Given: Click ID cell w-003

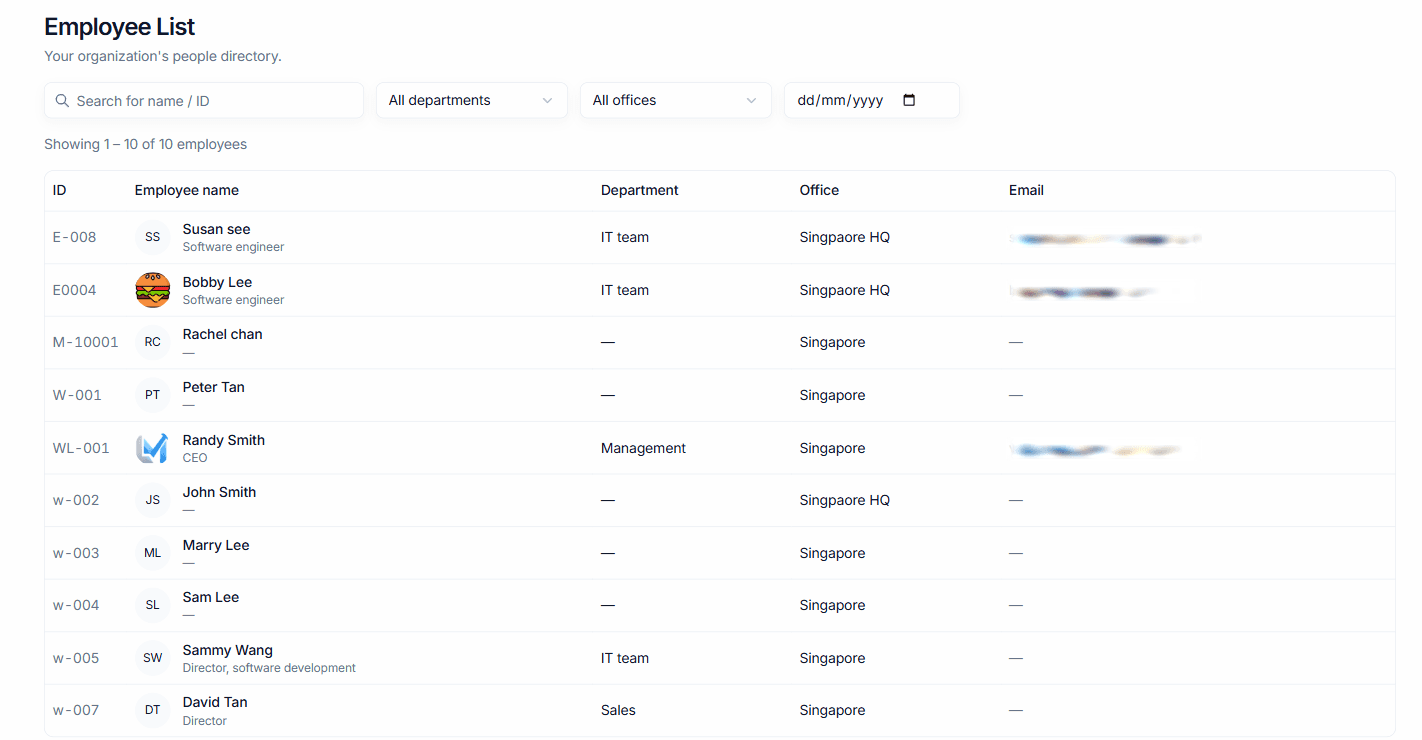Looking at the screenshot, I should pyautogui.click(x=76, y=553).
